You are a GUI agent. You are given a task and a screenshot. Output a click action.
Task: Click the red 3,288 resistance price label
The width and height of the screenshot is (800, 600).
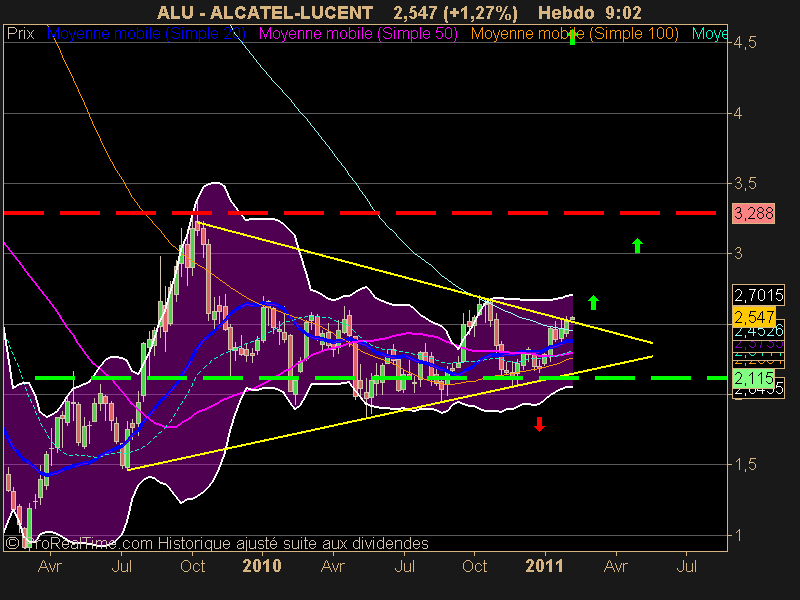point(754,213)
